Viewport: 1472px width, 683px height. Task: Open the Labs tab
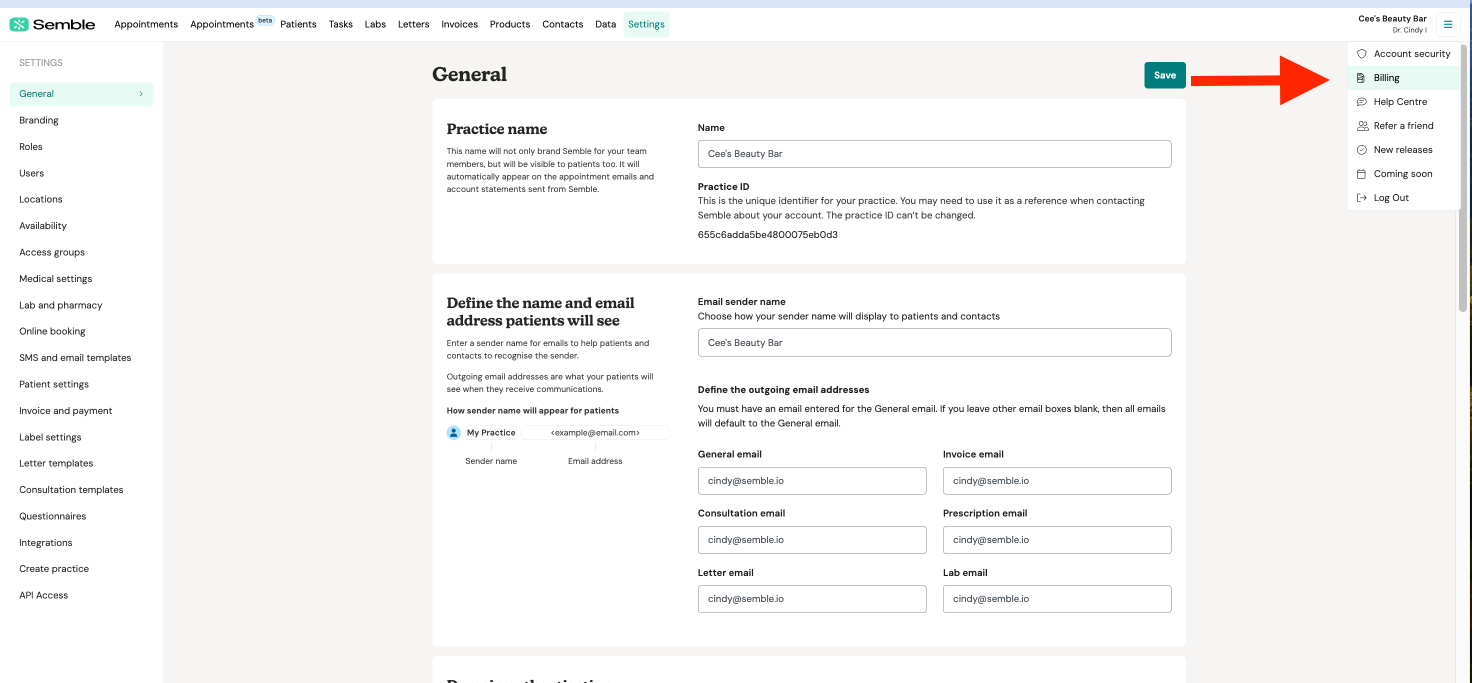(375, 24)
